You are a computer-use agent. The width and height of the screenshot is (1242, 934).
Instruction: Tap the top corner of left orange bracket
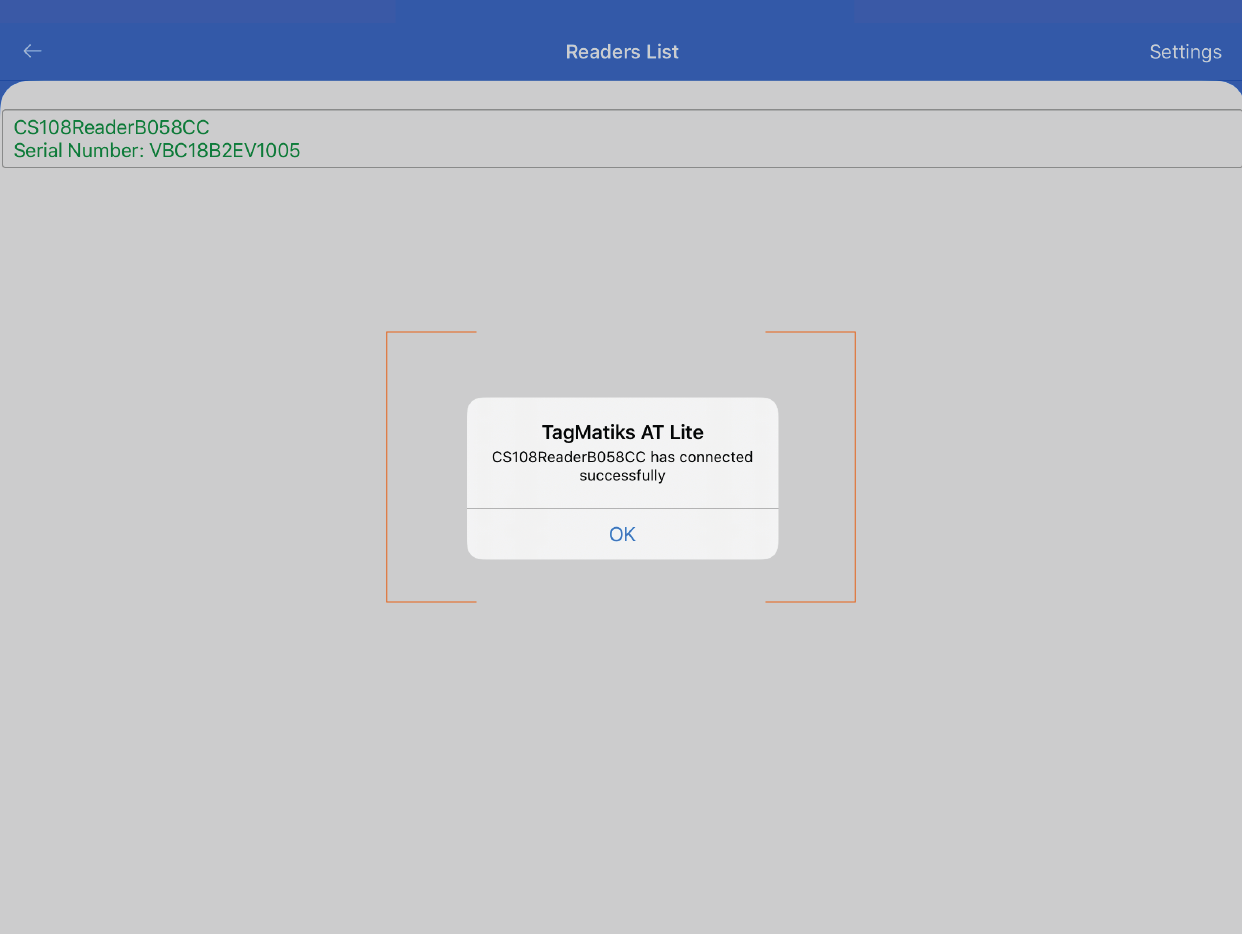(x=388, y=333)
